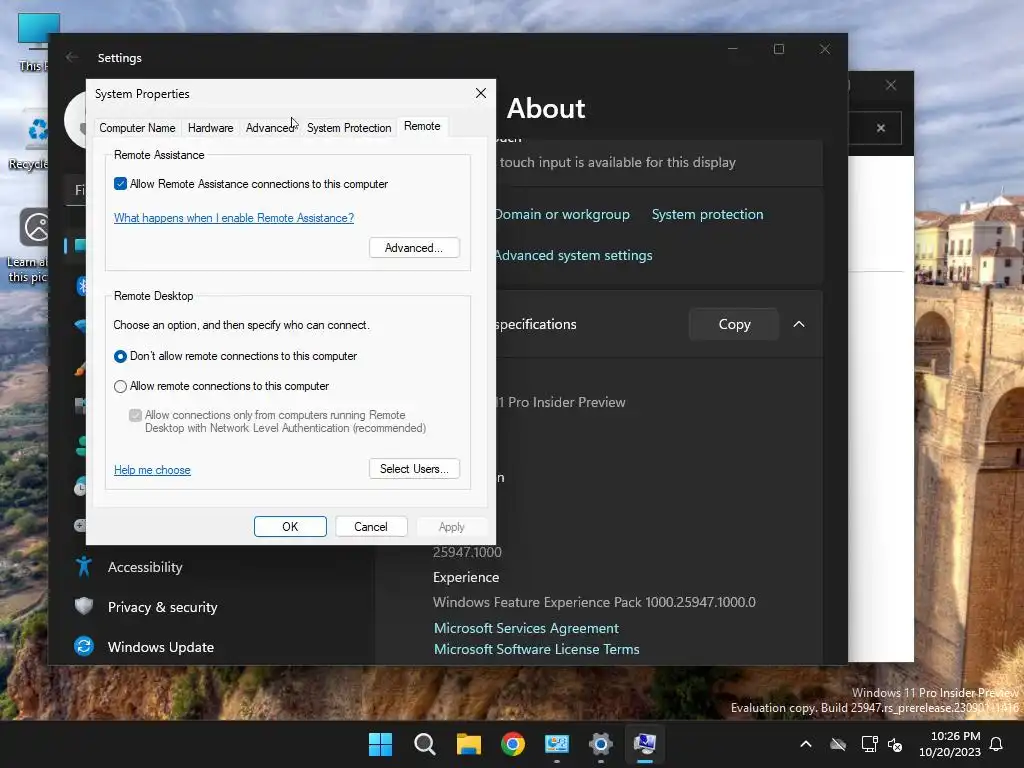Click Learn about this picture desktop icon
The height and width of the screenshot is (768, 1024).
[x=30, y=247]
